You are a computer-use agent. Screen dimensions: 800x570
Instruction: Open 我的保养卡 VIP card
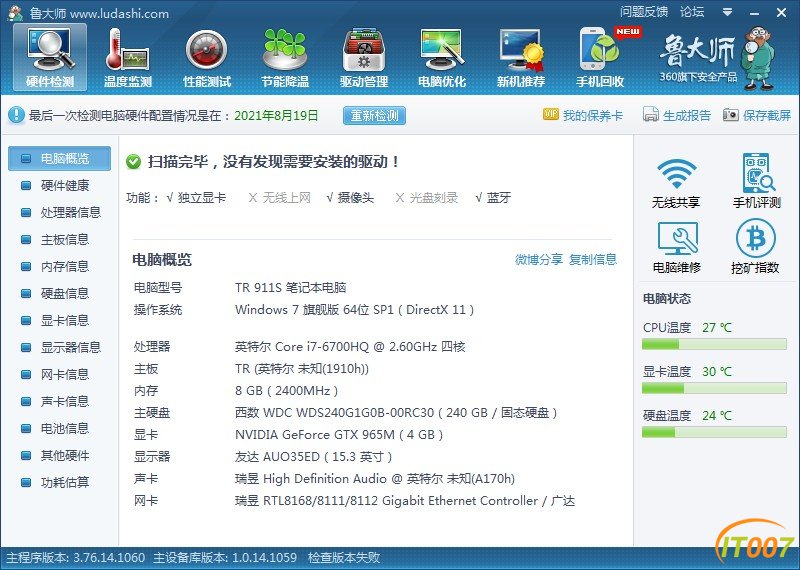pyautogui.click(x=583, y=115)
